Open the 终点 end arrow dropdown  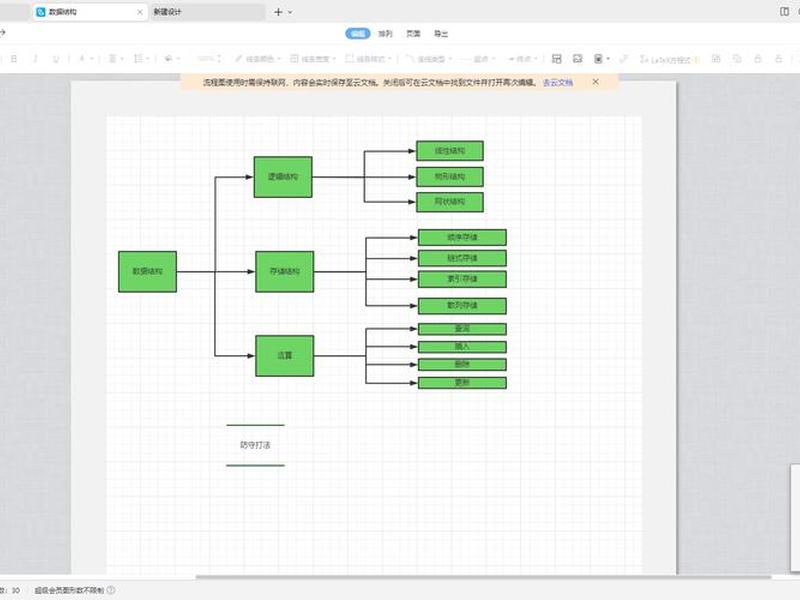click(521, 59)
